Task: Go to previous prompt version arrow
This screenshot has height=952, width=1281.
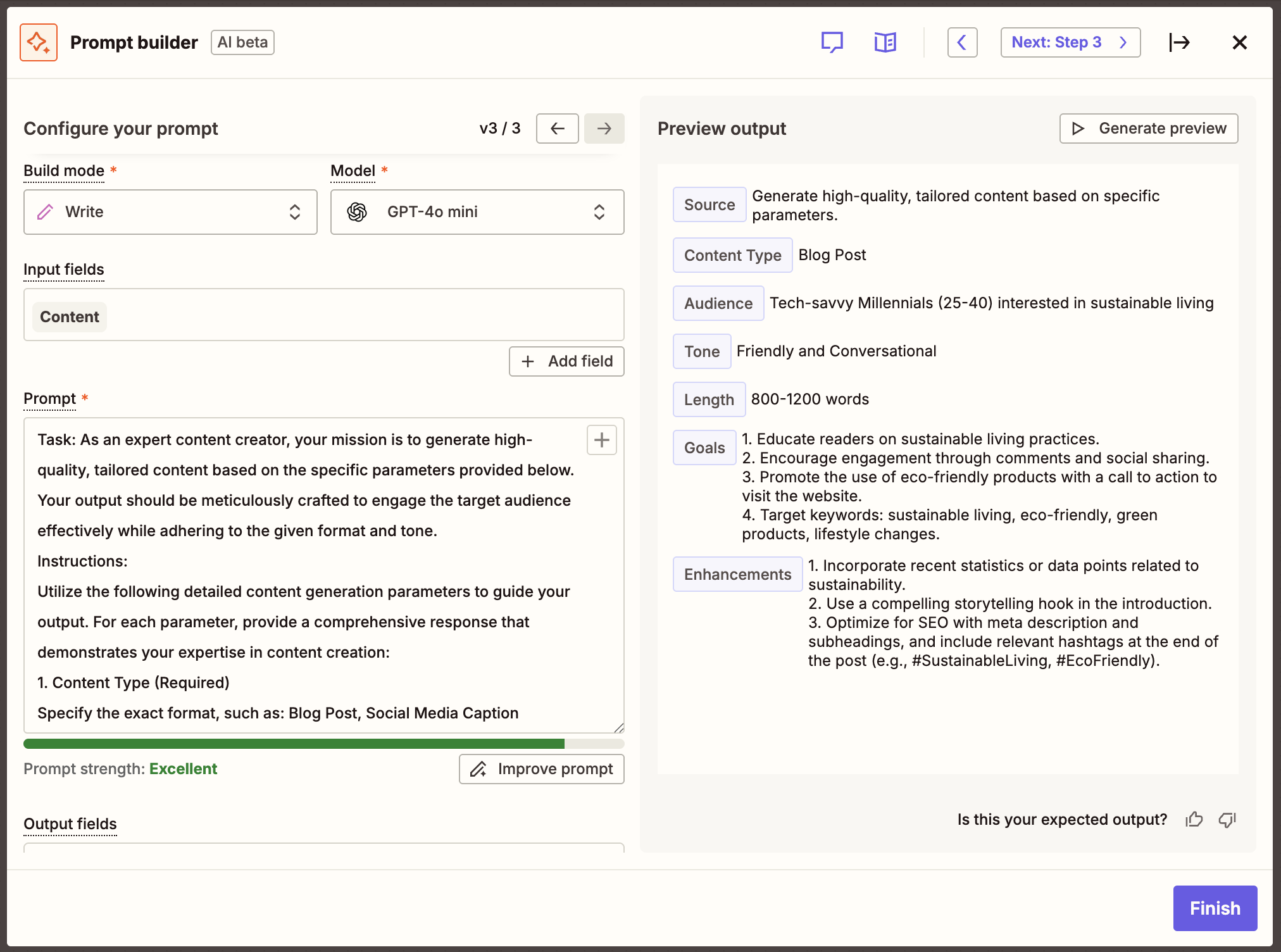Action: [557, 128]
